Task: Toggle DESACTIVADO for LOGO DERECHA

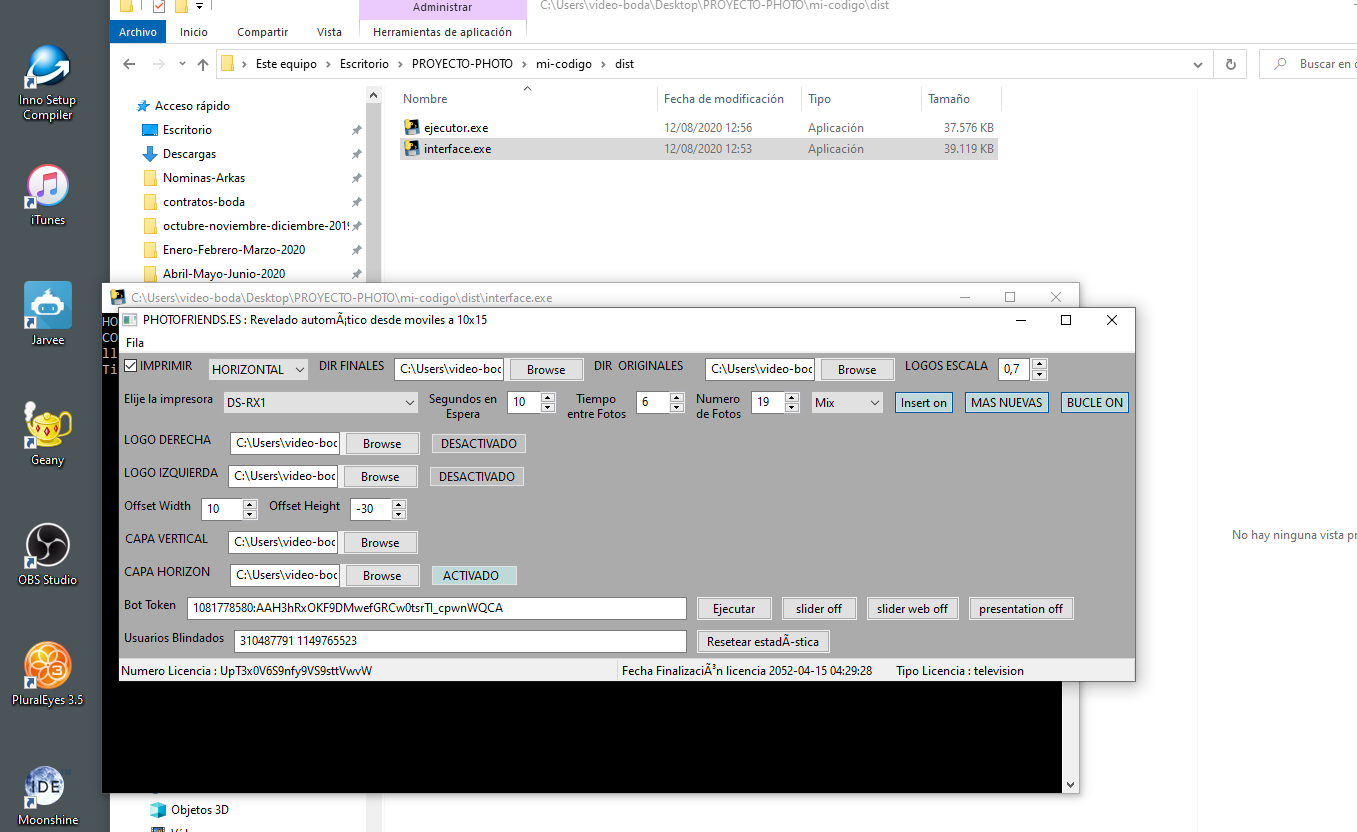Action: (478, 443)
